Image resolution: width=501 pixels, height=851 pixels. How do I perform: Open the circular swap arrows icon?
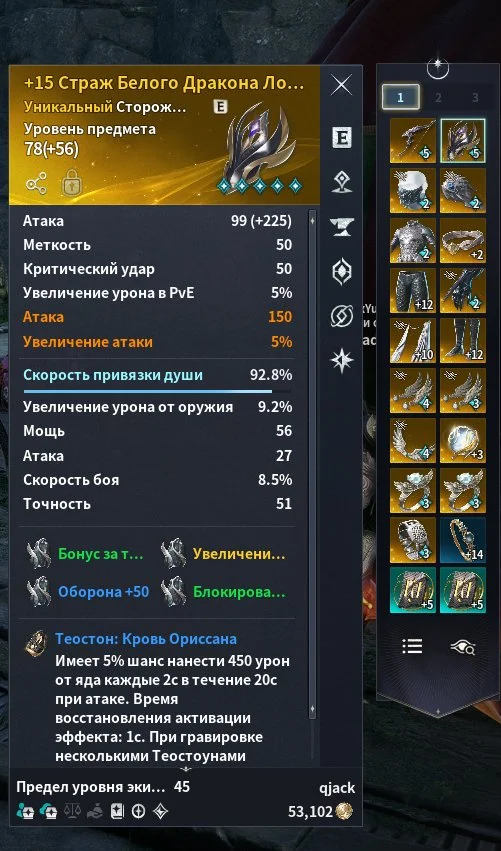342,316
